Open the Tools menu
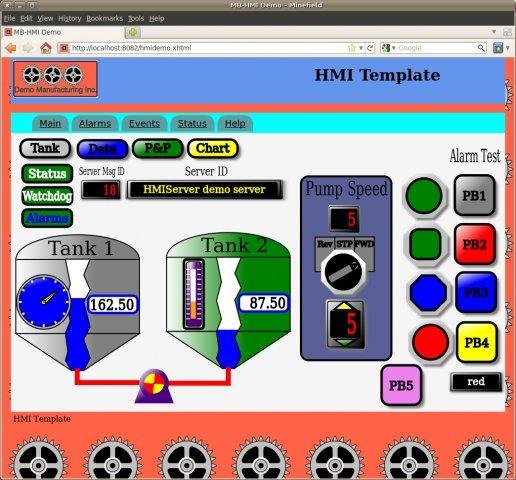Viewport: 516px width, 480px height. pos(136,18)
